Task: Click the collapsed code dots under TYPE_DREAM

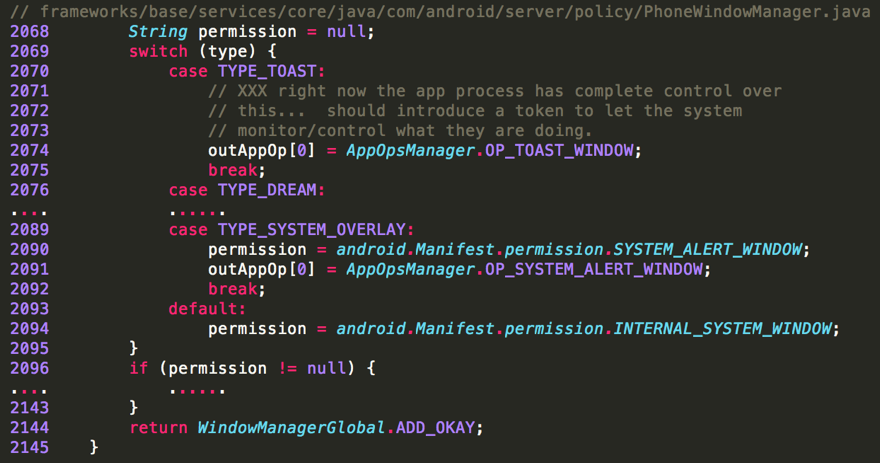Action: click(x=196, y=211)
